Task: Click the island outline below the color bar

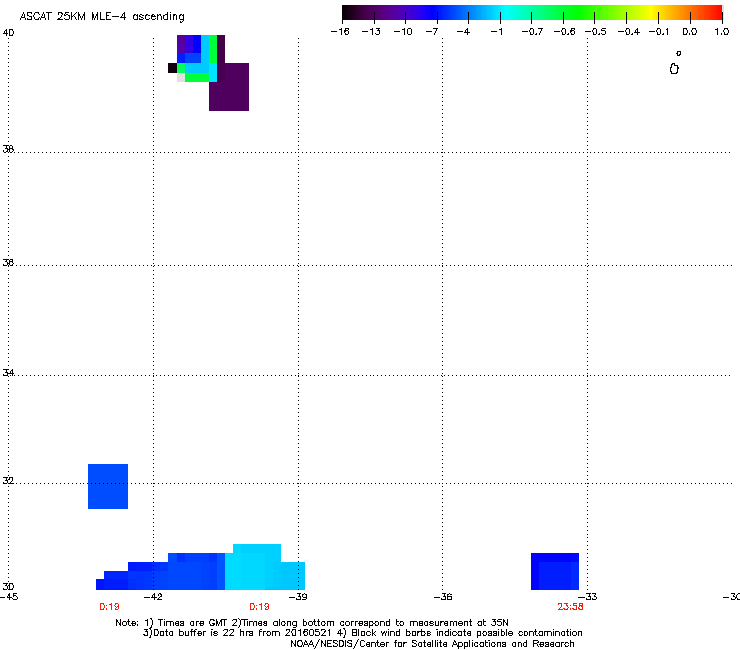Action: click(674, 69)
